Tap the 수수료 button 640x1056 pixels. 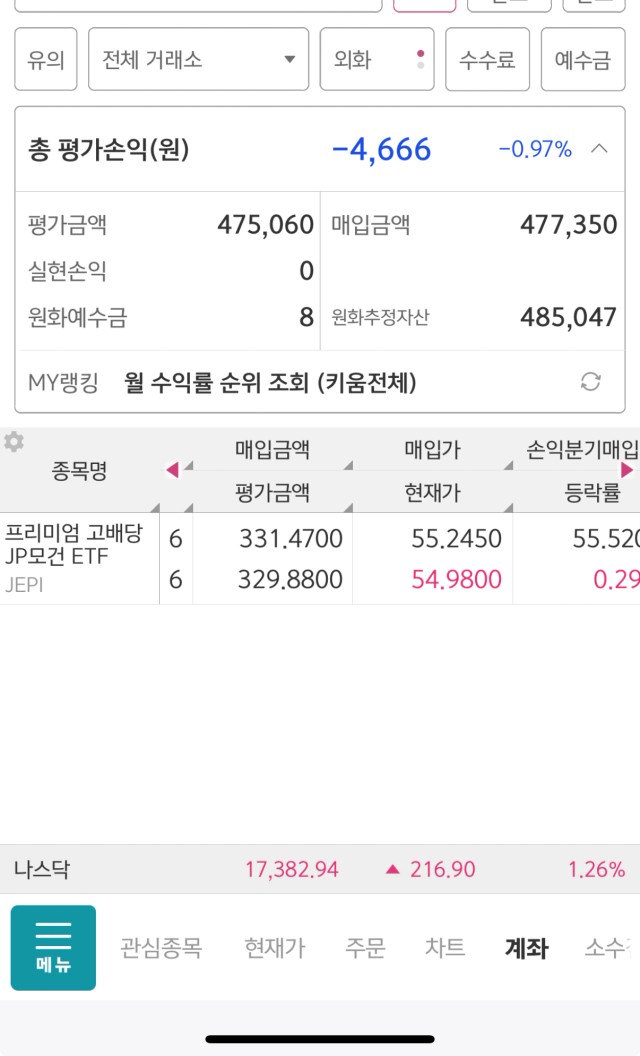pos(487,59)
